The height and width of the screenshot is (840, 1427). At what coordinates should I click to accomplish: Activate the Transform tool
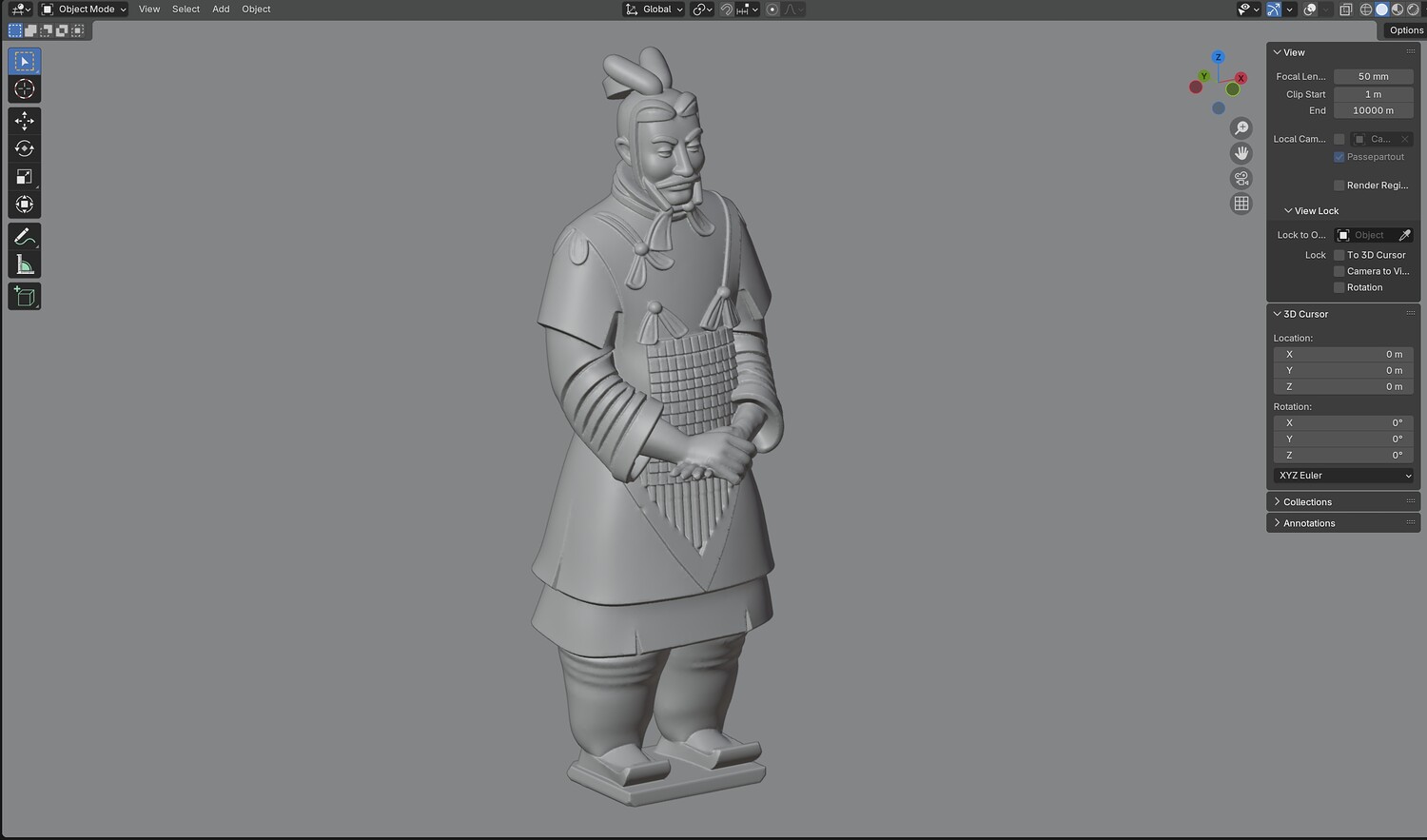point(25,205)
